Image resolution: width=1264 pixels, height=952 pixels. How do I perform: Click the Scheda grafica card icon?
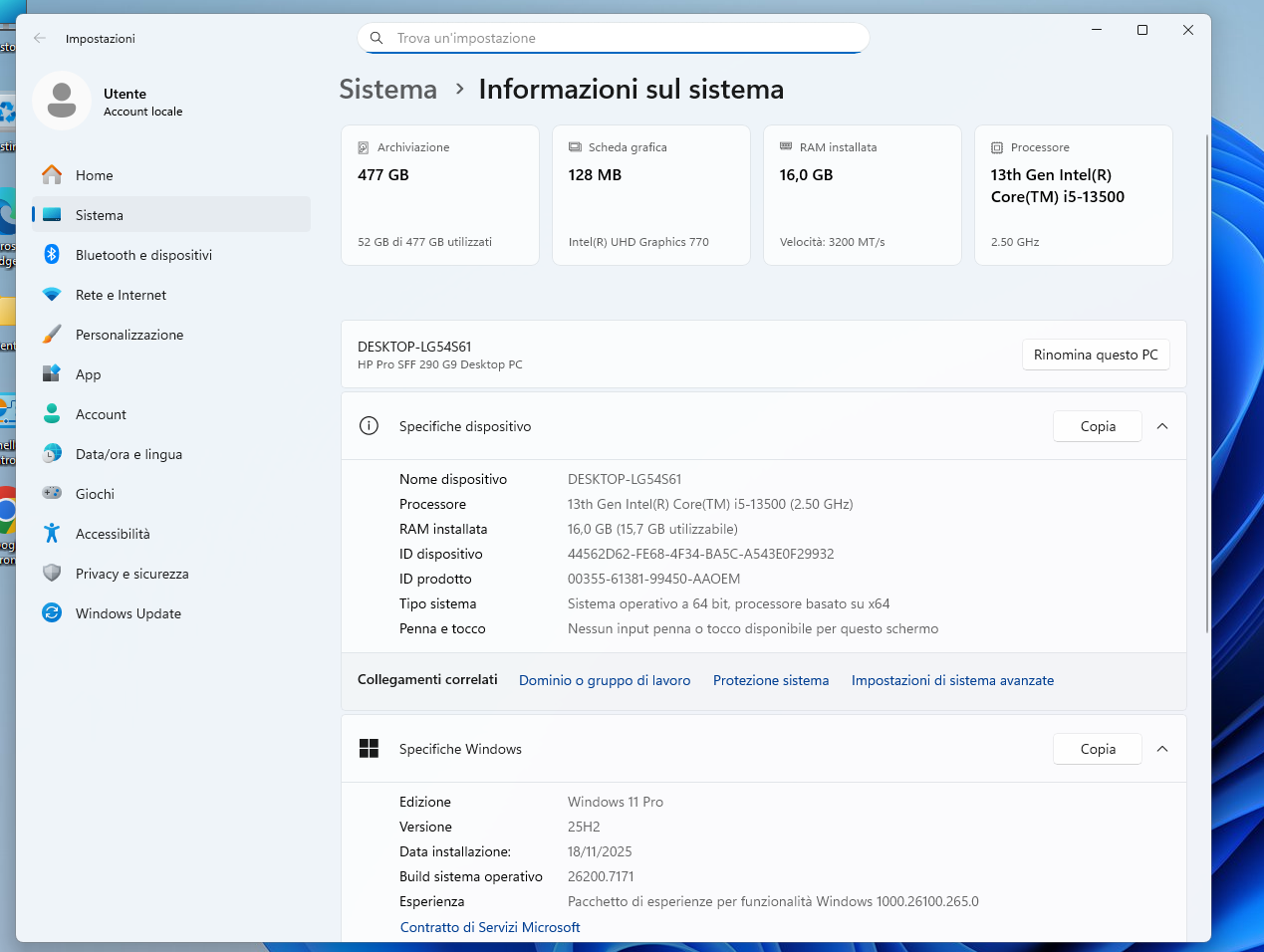(575, 147)
